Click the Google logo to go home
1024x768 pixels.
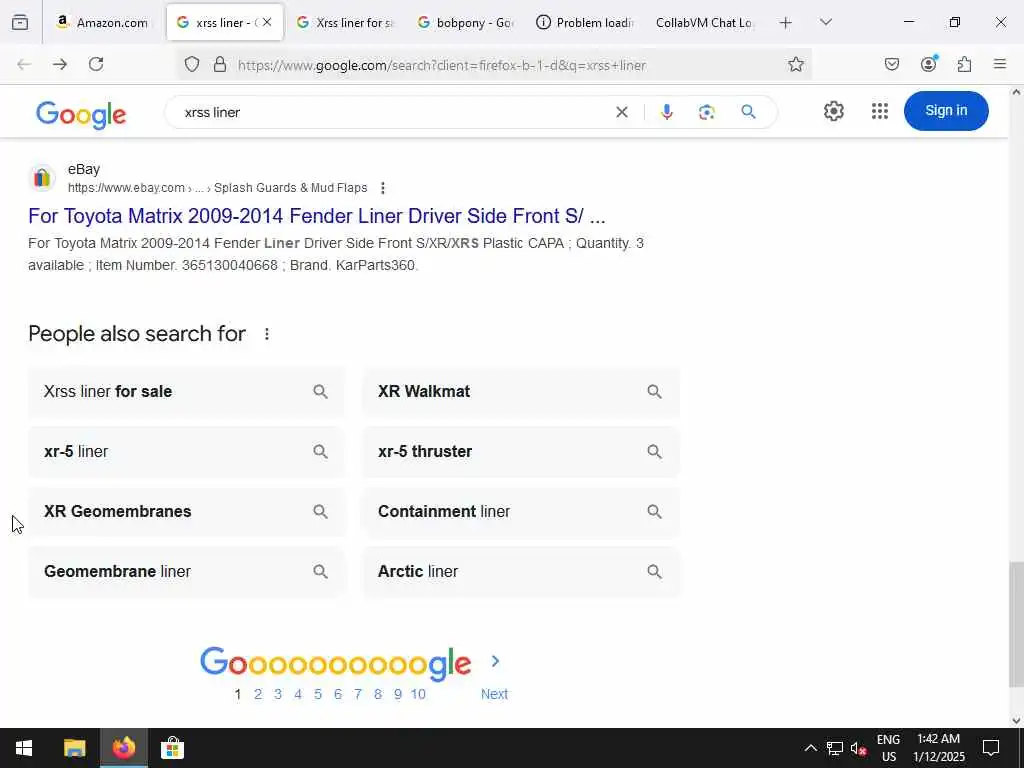pos(81,115)
